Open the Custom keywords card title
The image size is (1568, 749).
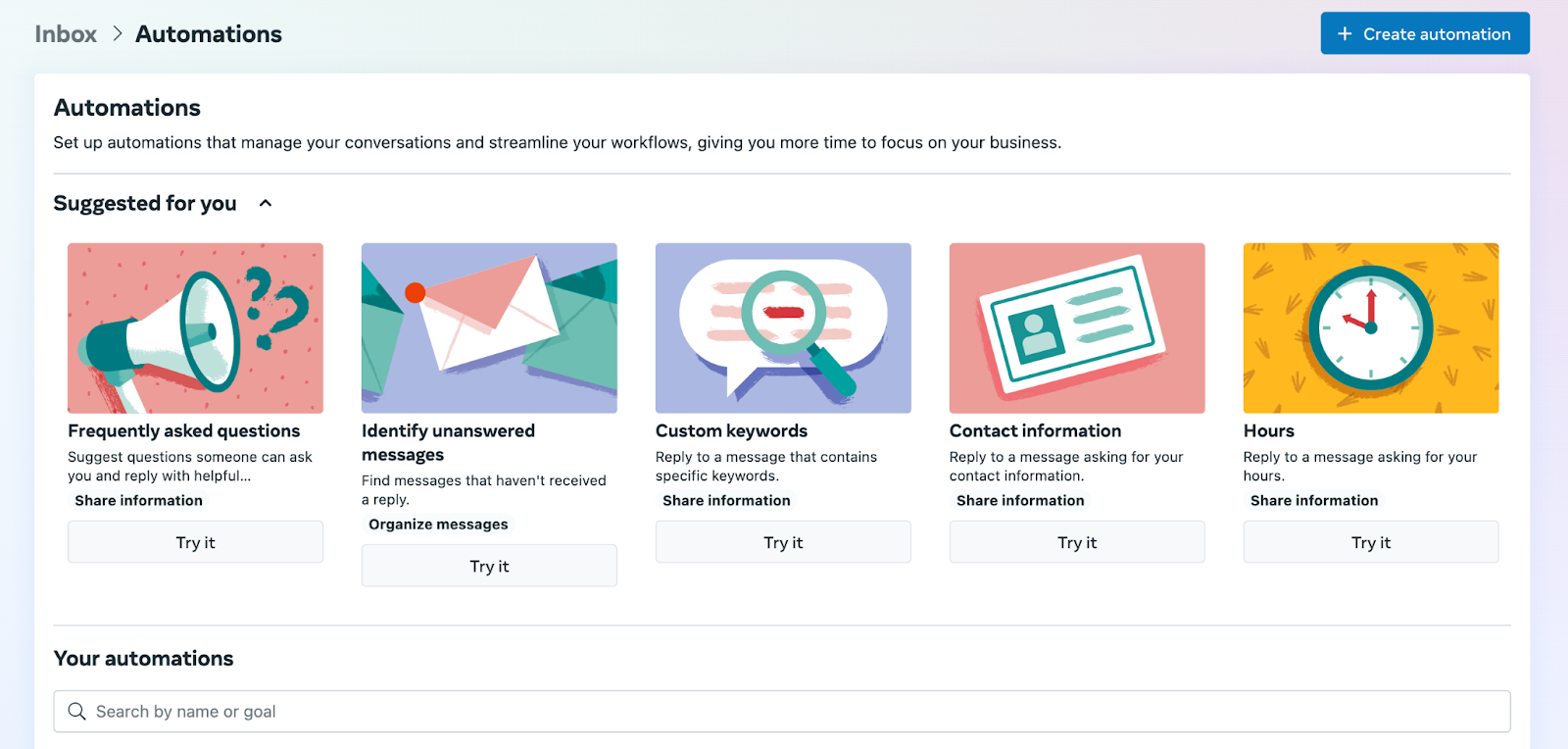click(731, 431)
